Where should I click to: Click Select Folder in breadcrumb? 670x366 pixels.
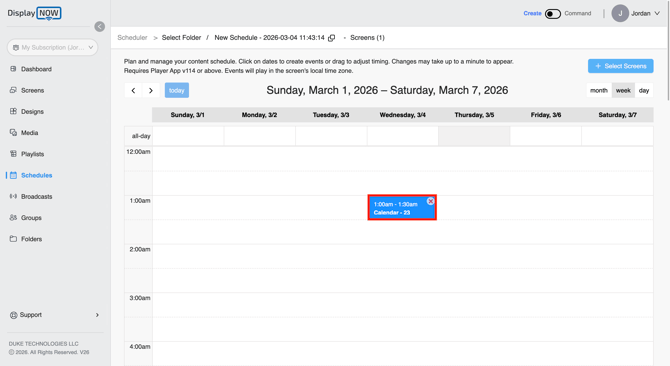tap(181, 38)
